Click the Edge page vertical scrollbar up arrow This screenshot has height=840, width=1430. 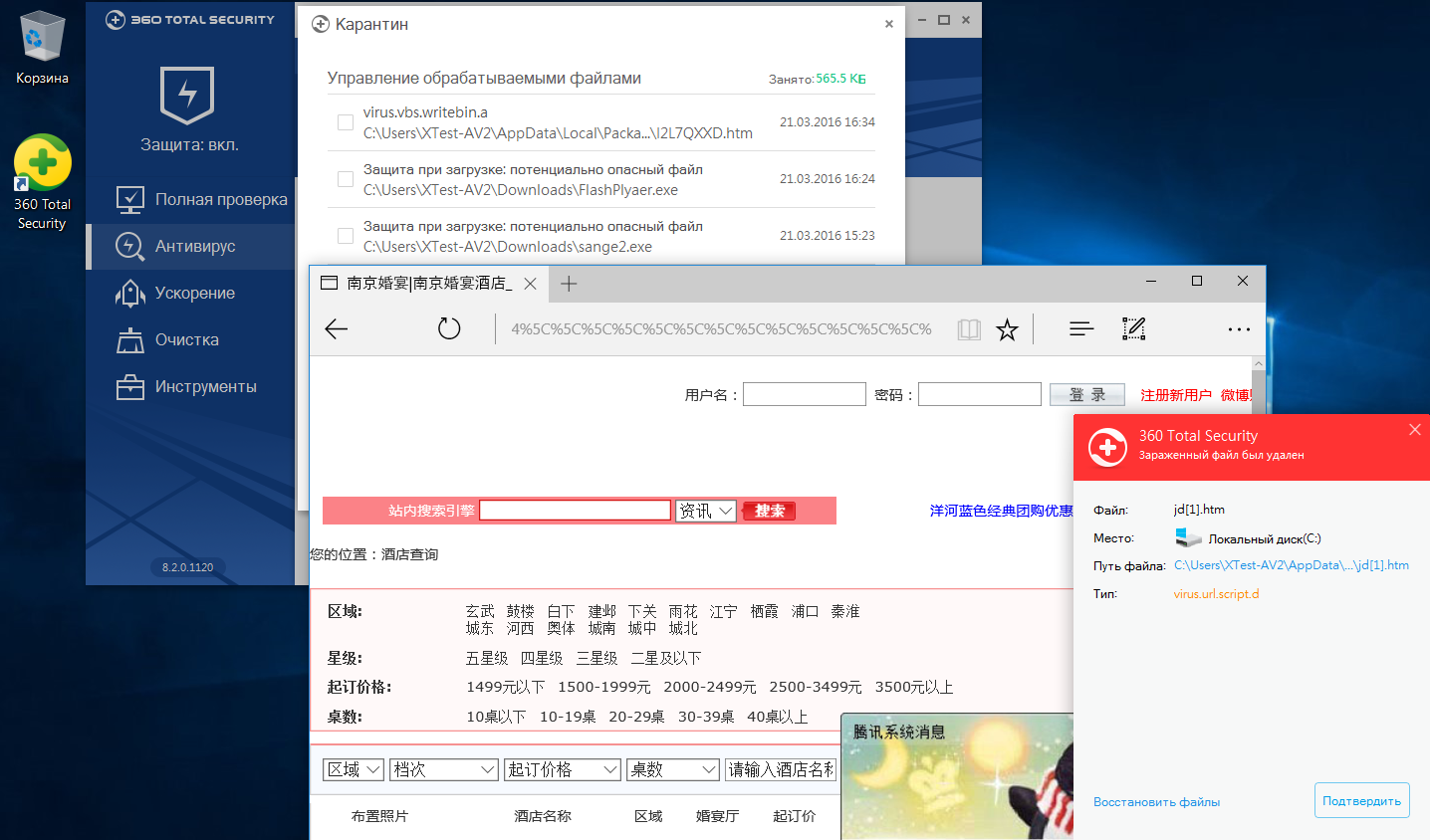coord(1258,364)
